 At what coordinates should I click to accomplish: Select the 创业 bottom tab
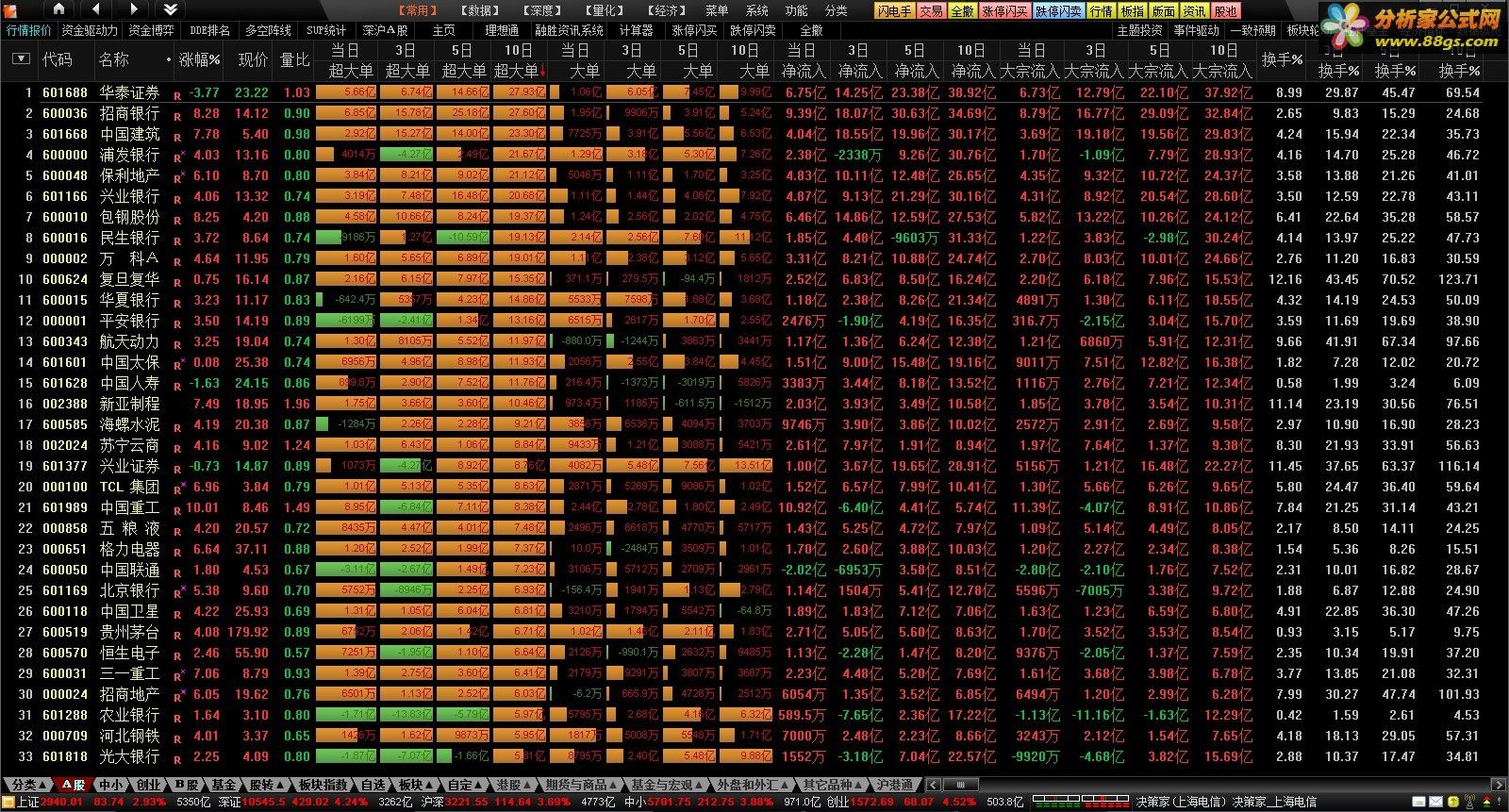tap(148, 785)
